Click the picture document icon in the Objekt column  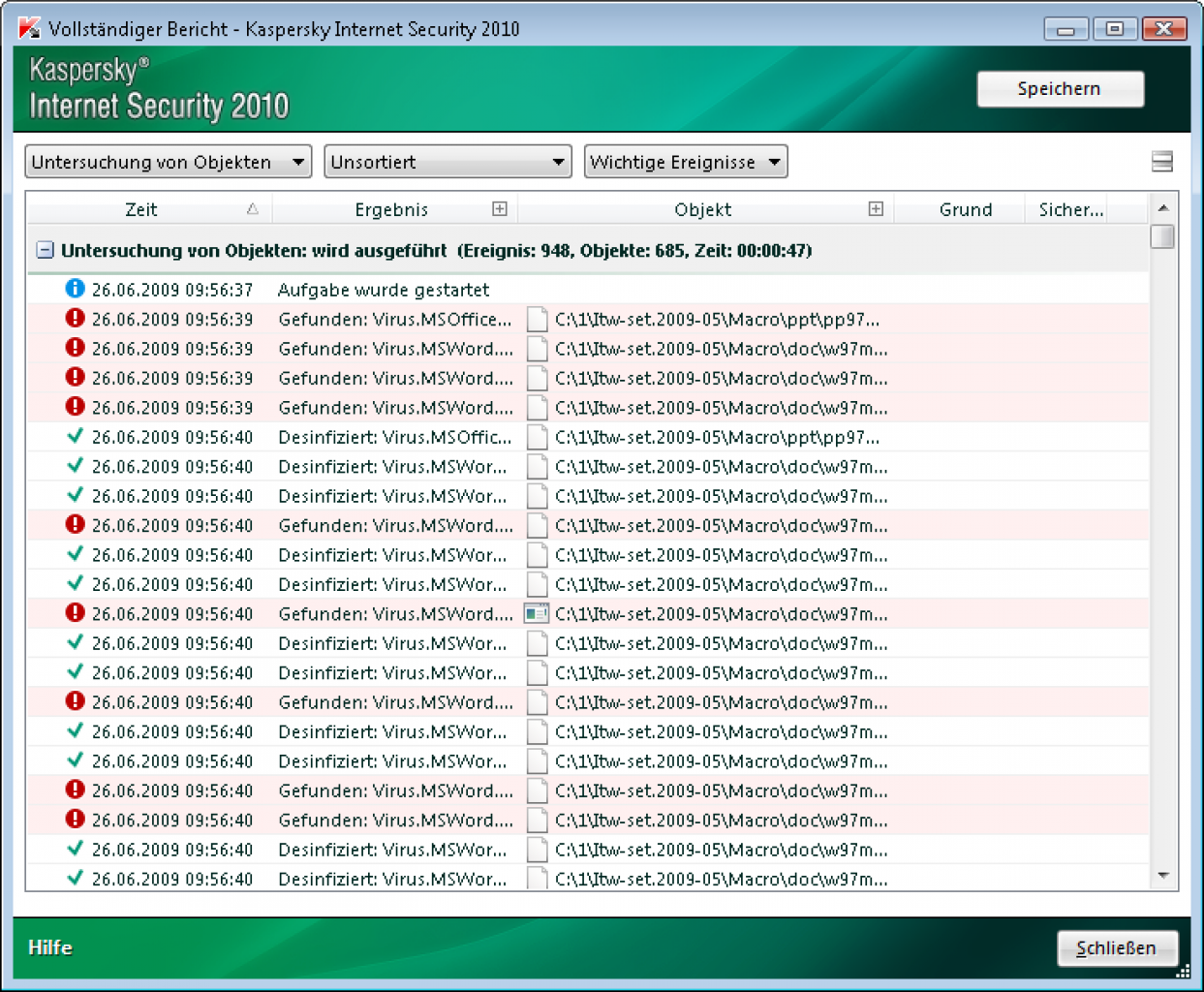tap(536, 613)
